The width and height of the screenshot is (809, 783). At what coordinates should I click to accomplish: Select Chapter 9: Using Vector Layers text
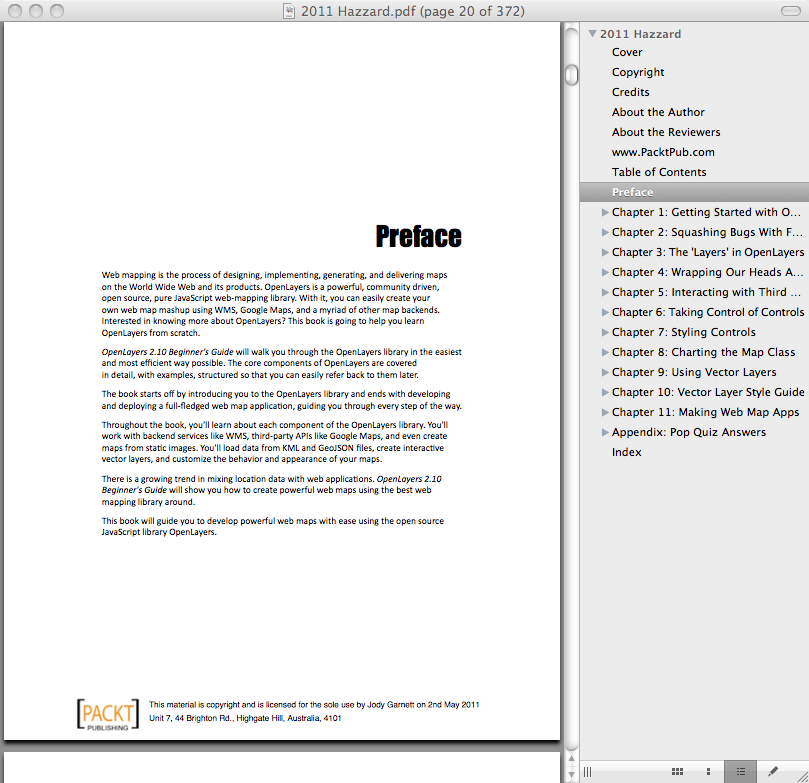pyautogui.click(x=694, y=372)
